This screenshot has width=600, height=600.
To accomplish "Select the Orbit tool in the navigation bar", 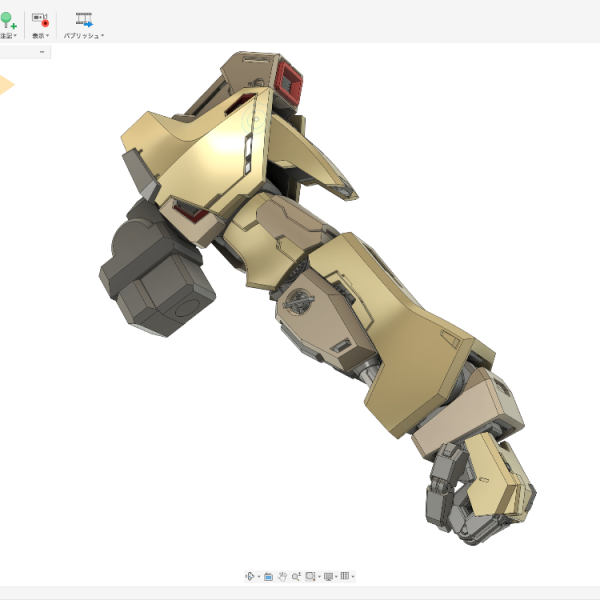I will pos(250,576).
